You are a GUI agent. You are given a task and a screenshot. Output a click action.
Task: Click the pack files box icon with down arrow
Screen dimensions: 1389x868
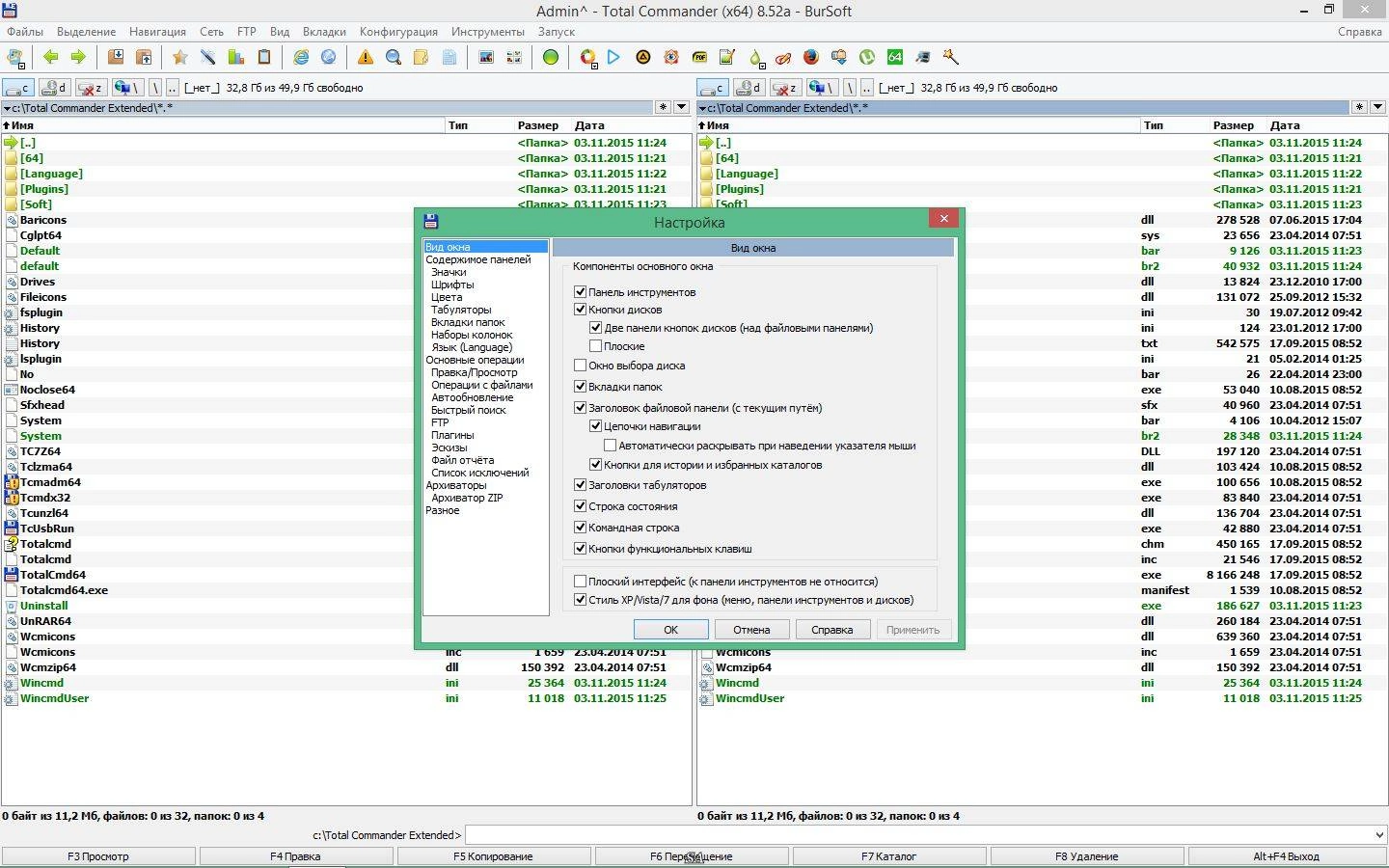pyautogui.click(x=116, y=57)
